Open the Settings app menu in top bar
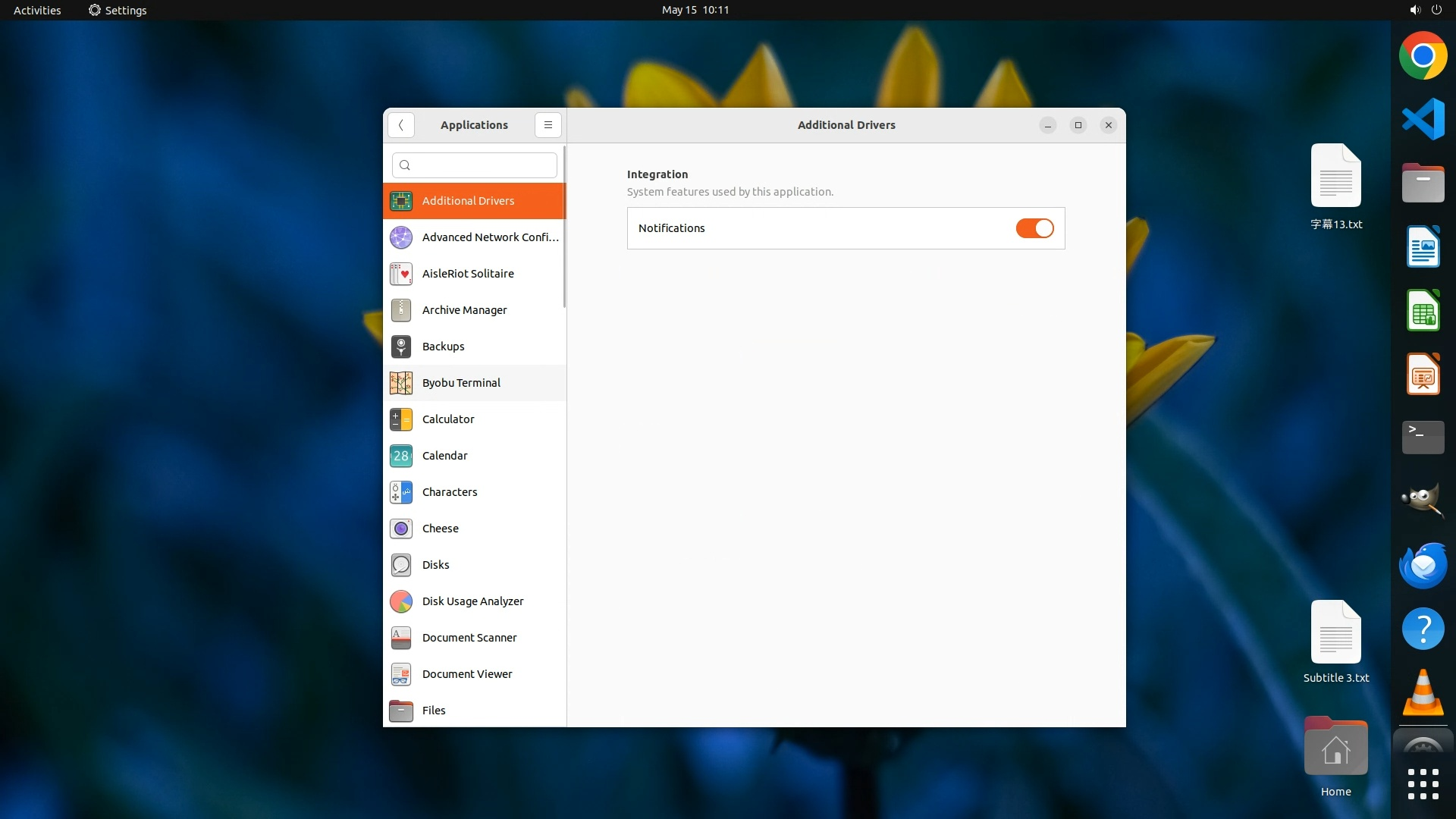Image resolution: width=1456 pixels, height=819 pixels. (118, 10)
